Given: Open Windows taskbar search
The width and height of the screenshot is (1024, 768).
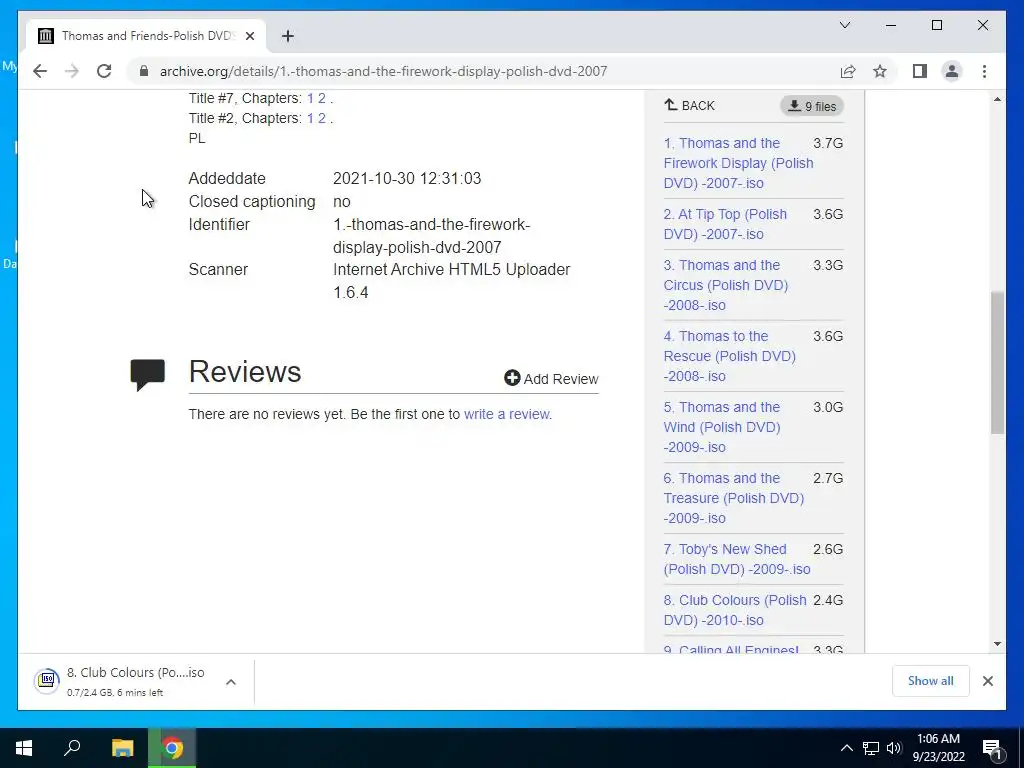Looking at the screenshot, I should (x=72, y=748).
